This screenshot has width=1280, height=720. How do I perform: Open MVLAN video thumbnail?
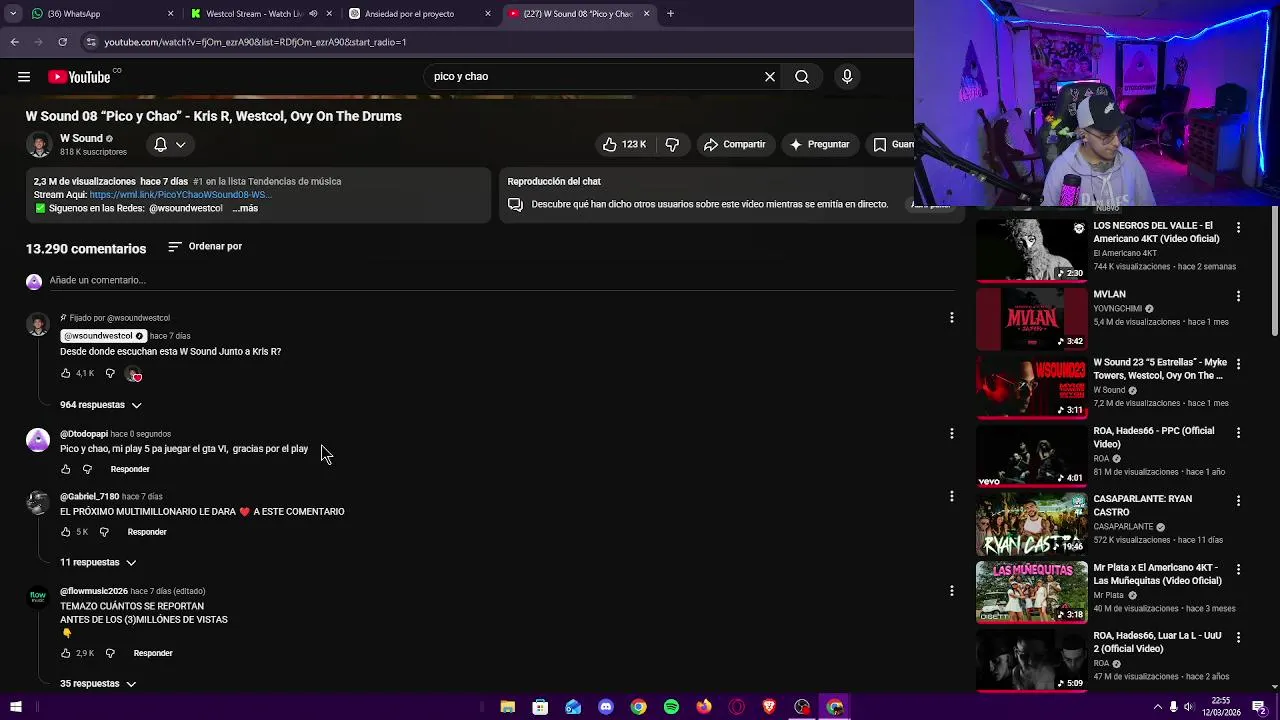pyautogui.click(x=1031, y=318)
